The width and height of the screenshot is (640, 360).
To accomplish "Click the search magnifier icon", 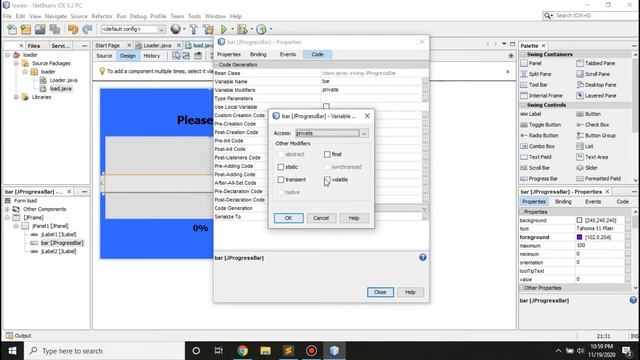I will coord(547,16).
